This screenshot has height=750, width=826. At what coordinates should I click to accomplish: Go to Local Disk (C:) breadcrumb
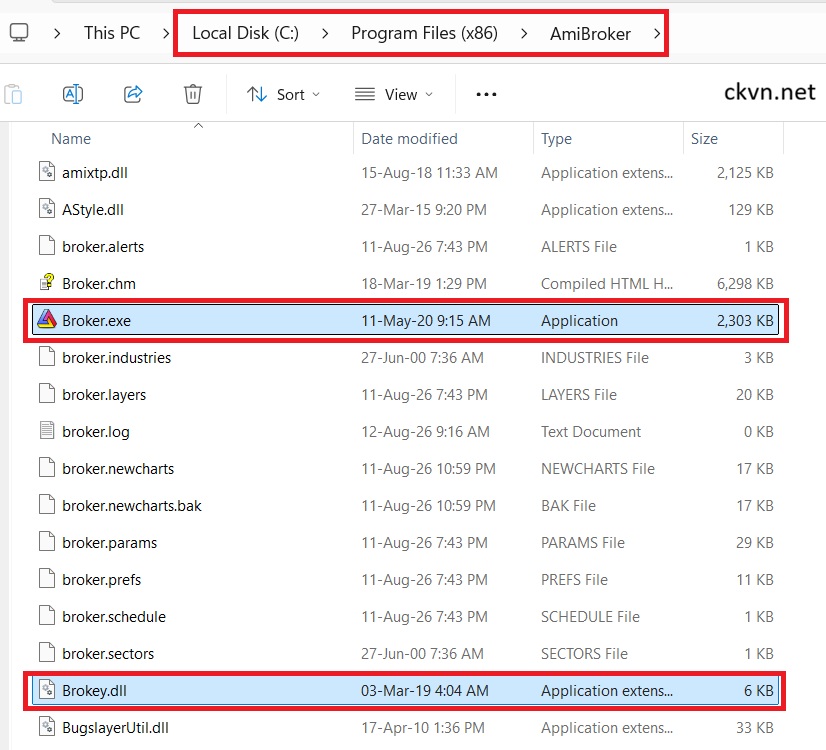pos(245,33)
